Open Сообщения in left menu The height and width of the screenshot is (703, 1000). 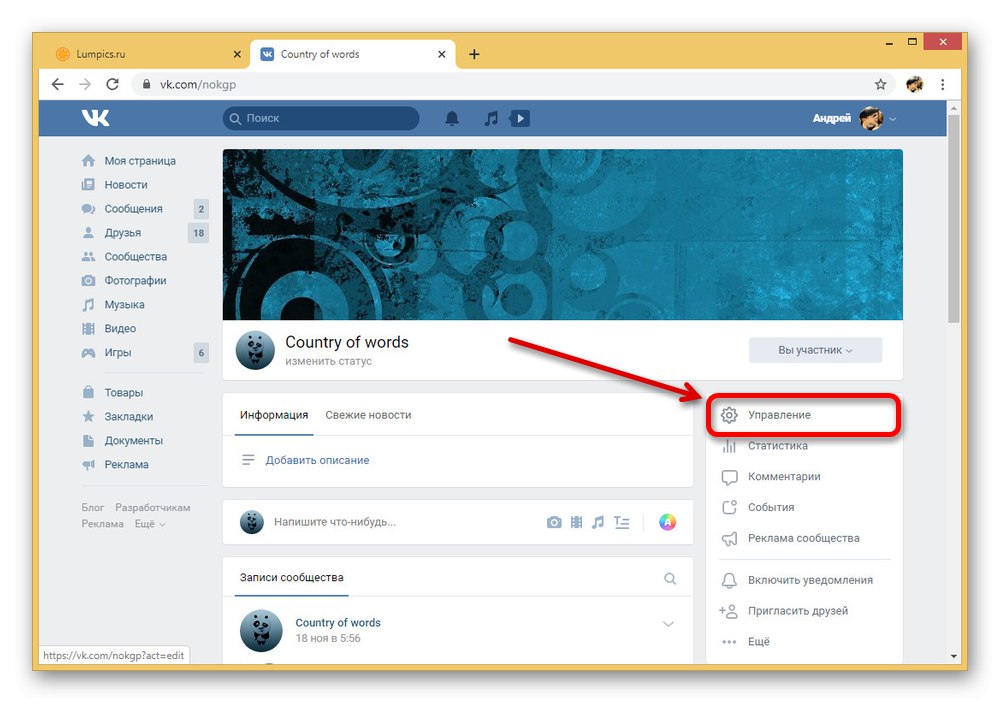133,209
